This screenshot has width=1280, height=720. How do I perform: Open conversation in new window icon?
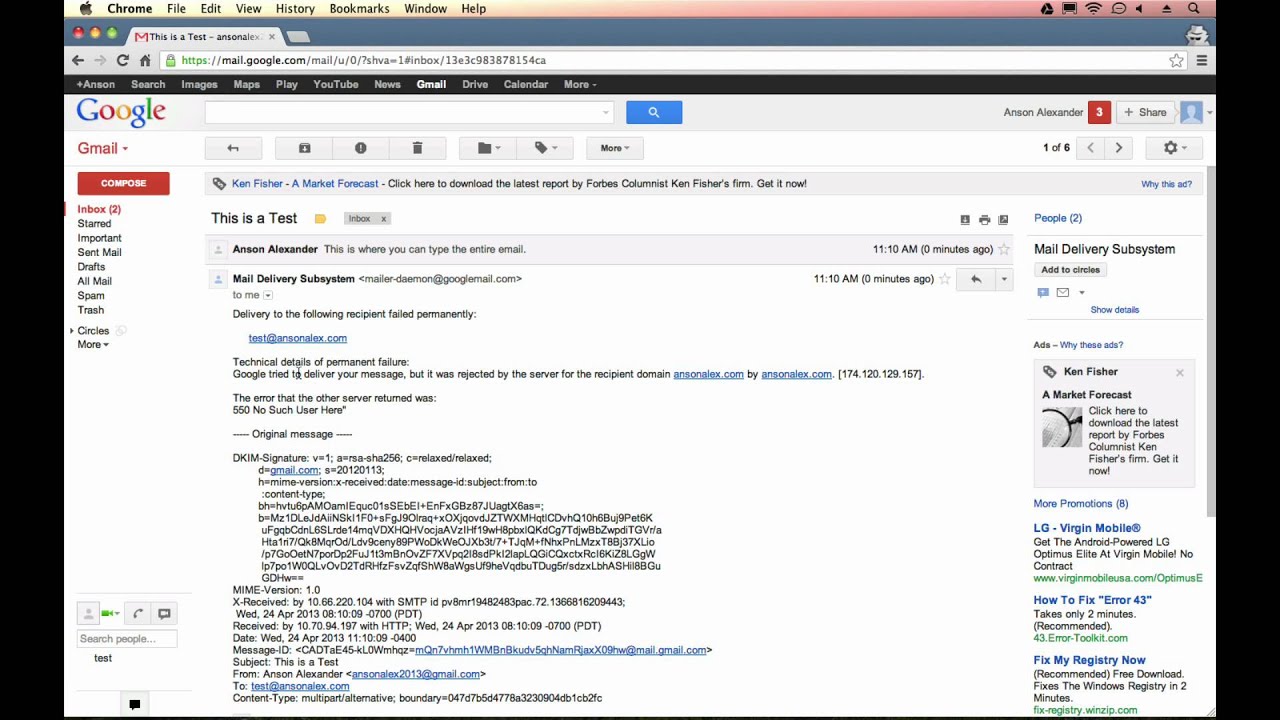[1003, 219]
